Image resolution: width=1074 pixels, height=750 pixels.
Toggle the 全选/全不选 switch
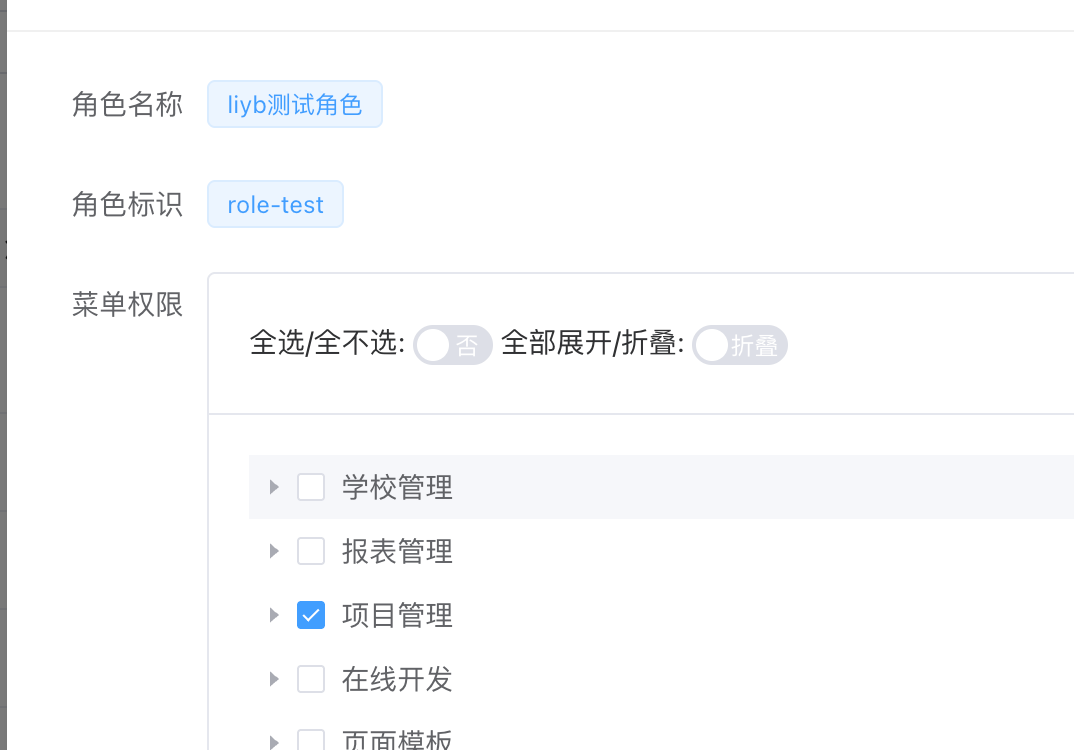pos(452,345)
